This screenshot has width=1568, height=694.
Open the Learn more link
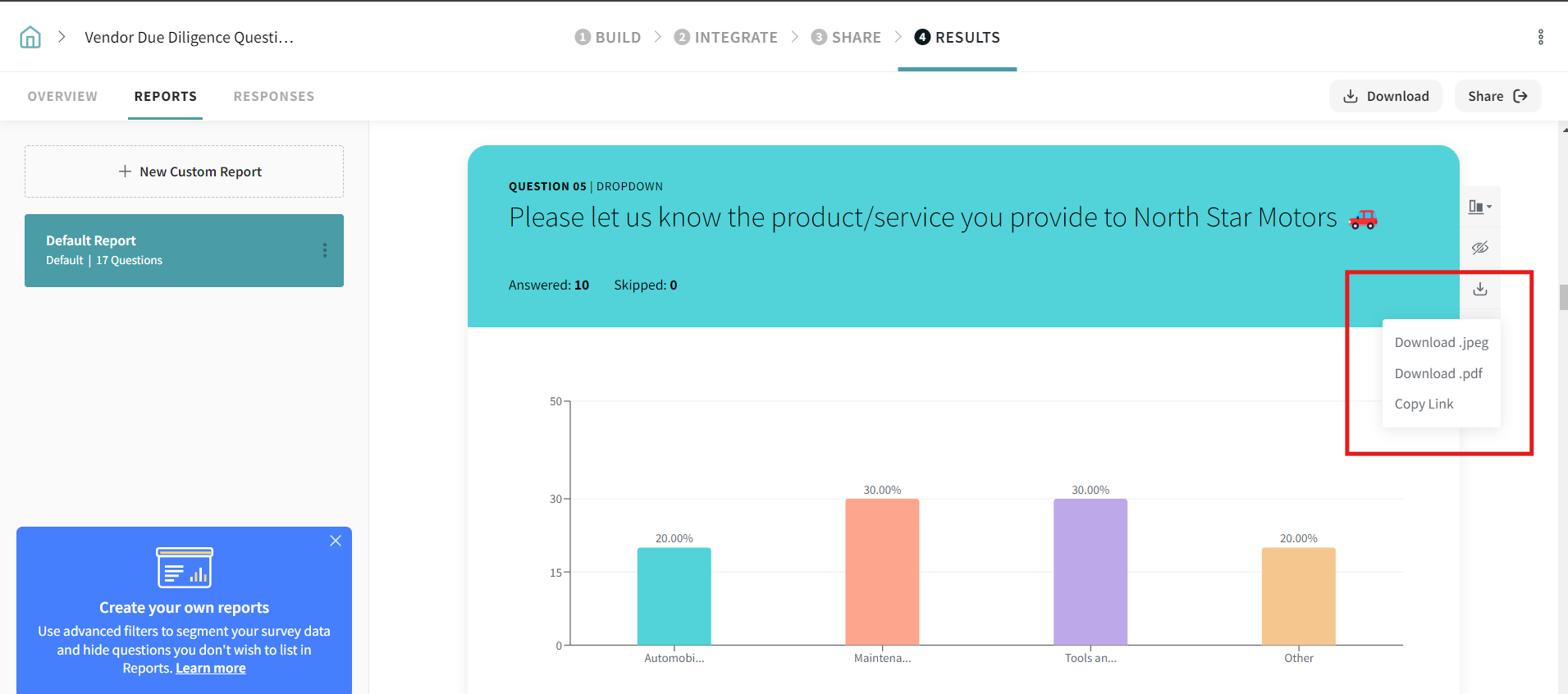[x=211, y=669]
